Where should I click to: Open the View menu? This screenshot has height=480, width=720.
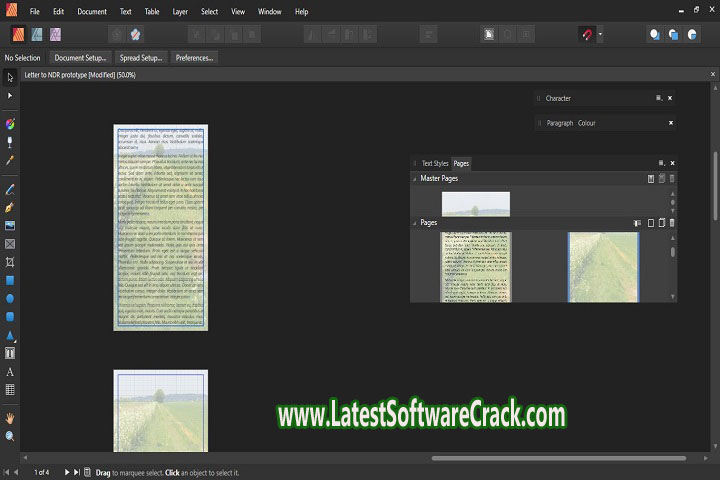[x=238, y=11]
